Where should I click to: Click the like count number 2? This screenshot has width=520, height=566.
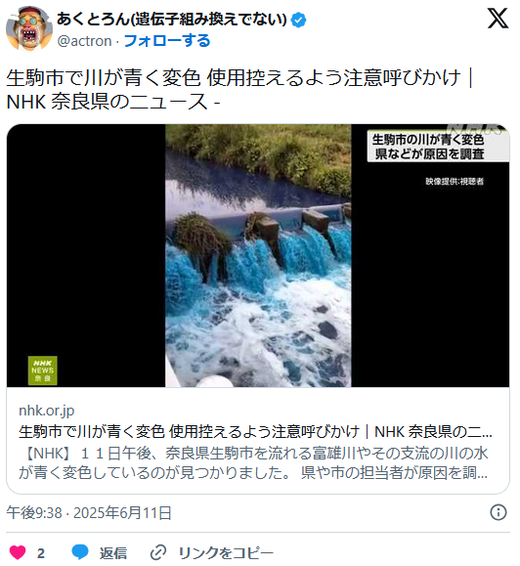[x=41, y=553]
